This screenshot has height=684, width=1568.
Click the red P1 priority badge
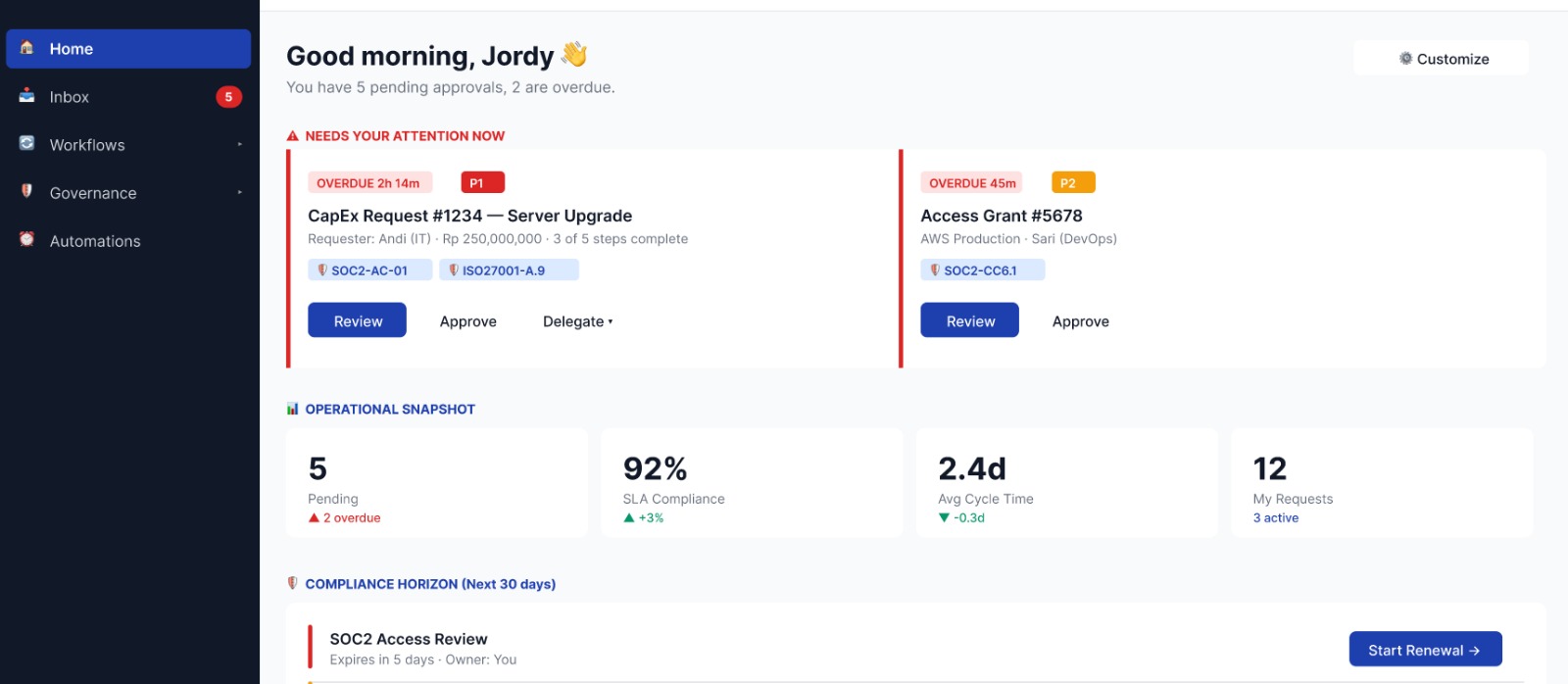click(482, 183)
